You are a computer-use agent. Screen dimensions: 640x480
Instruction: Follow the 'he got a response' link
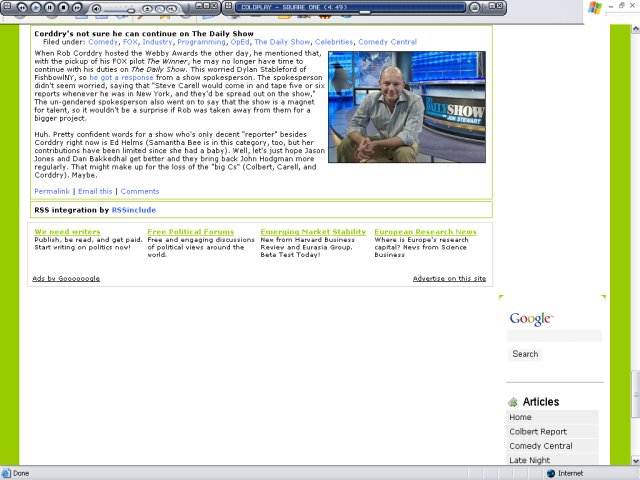coord(121,78)
